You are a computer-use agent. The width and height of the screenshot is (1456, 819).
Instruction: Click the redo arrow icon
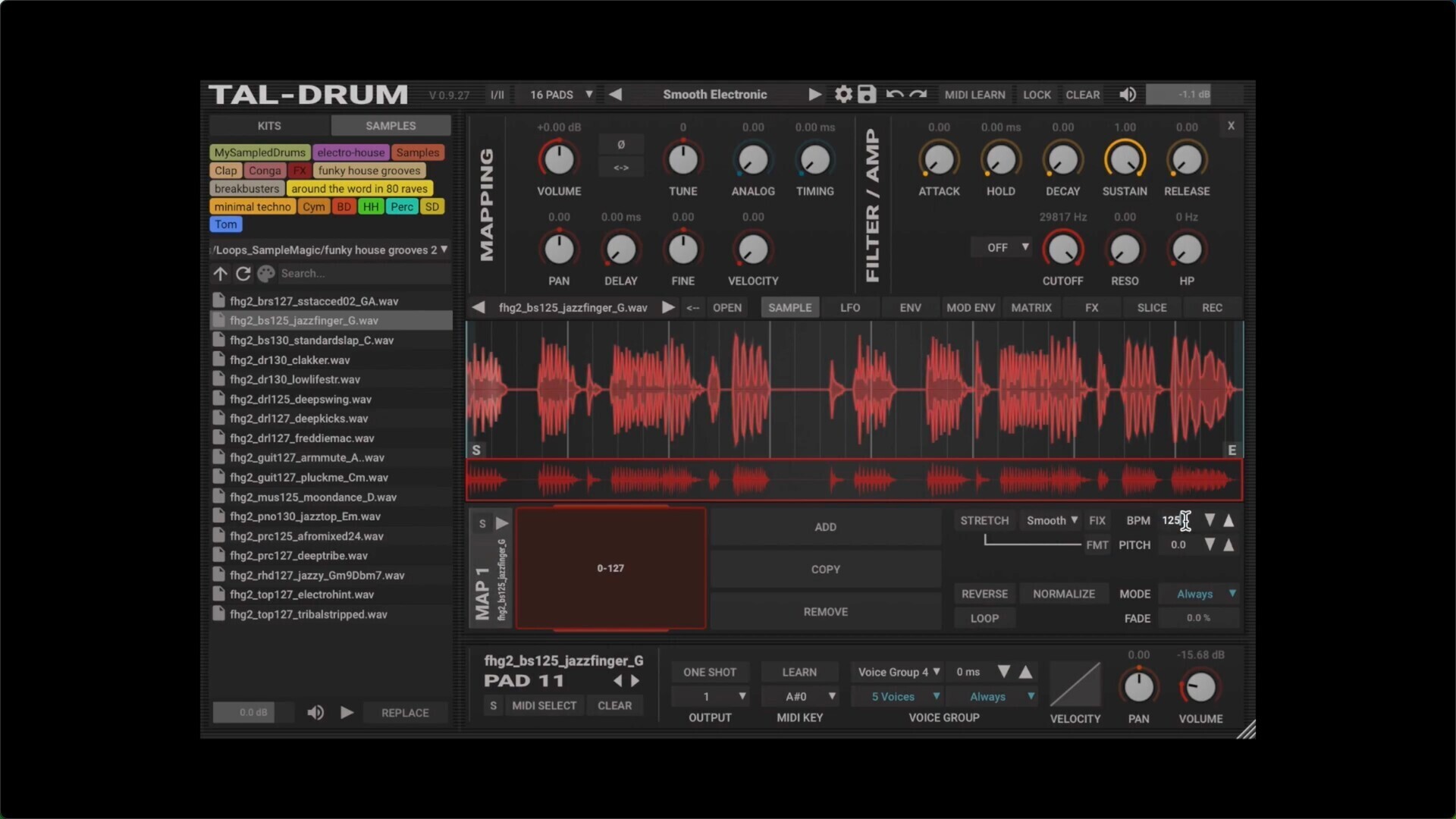tap(918, 94)
